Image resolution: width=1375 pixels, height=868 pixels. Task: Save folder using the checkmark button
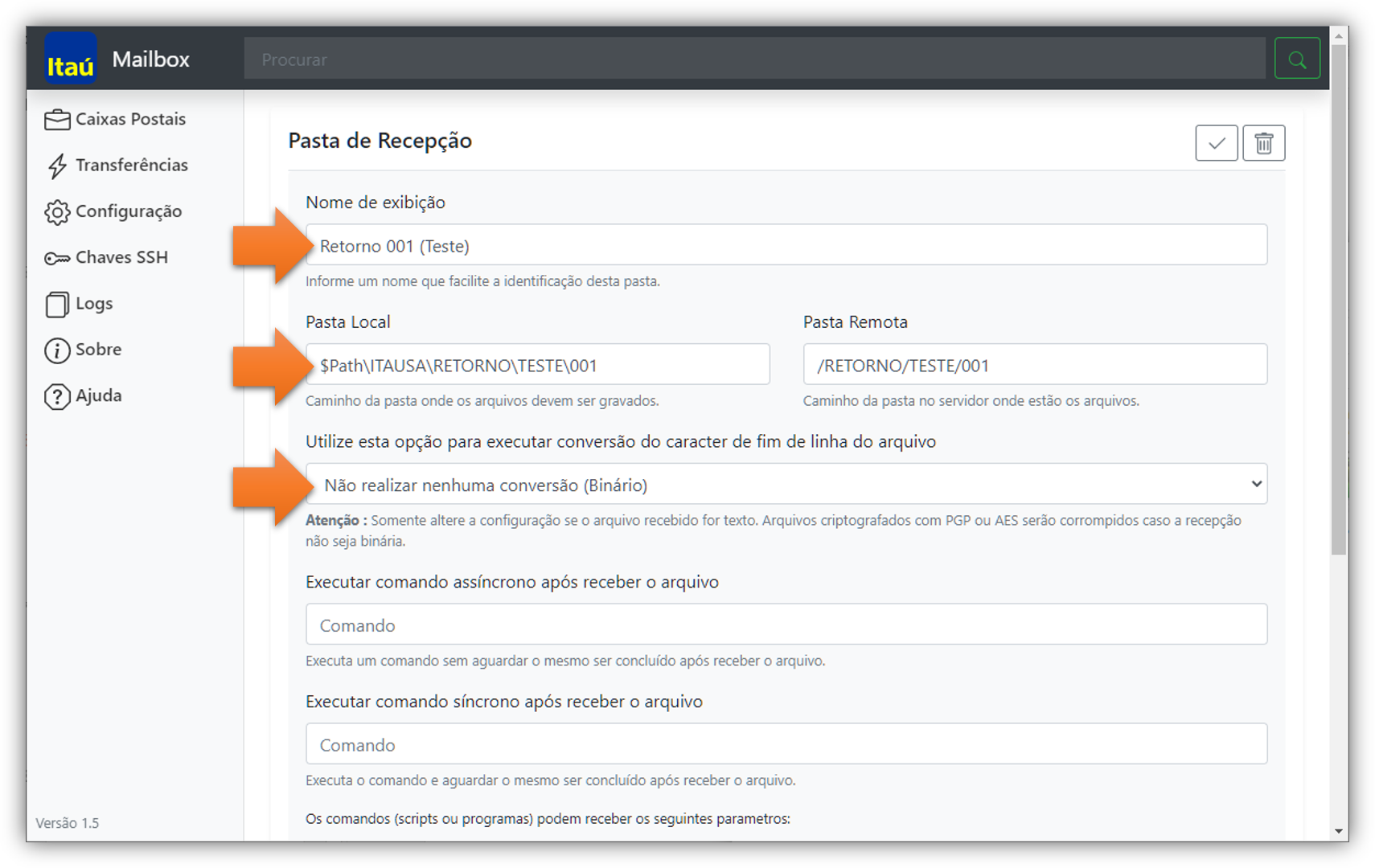point(1216,143)
